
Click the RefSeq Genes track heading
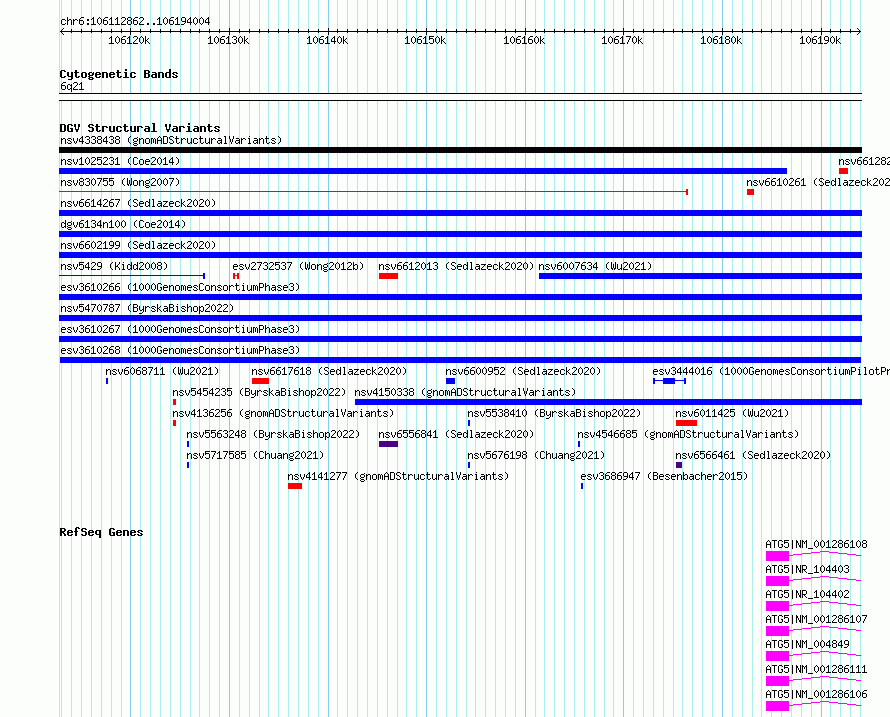pyautogui.click(x=101, y=532)
